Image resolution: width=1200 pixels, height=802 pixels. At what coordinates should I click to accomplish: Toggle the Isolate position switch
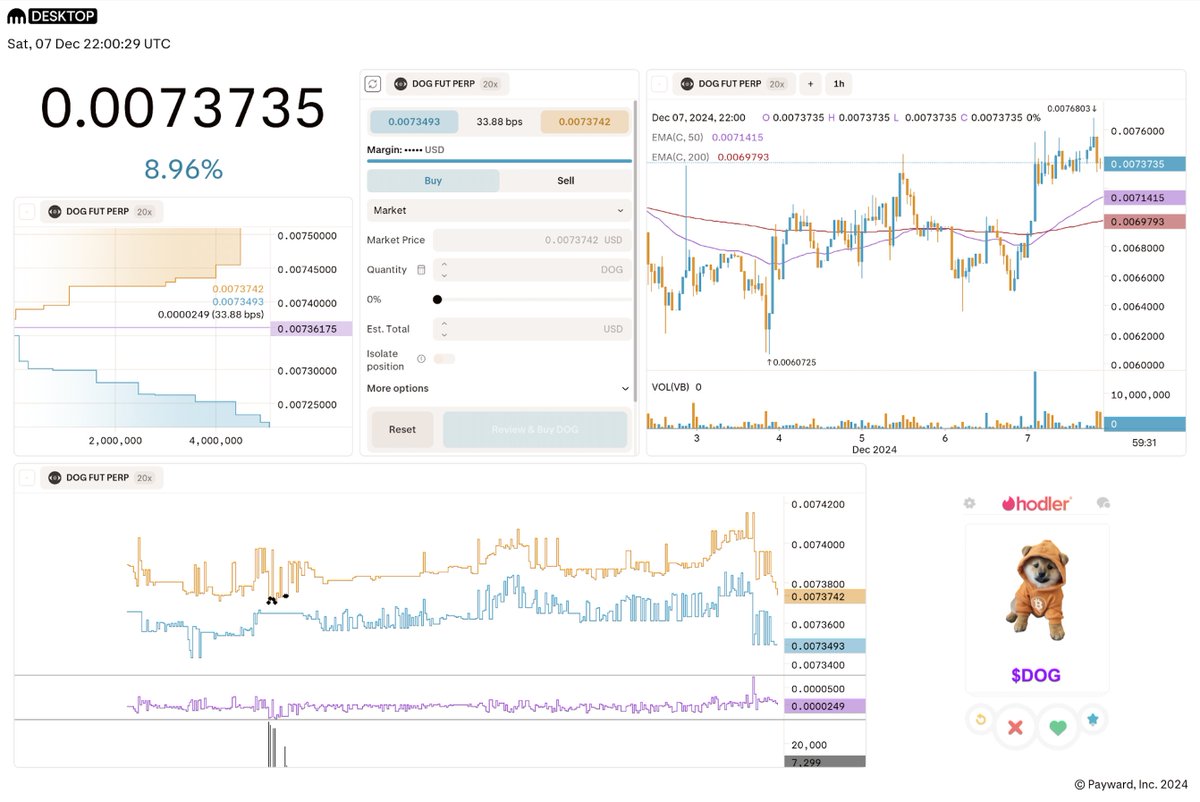pyautogui.click(x=444, y=359)
